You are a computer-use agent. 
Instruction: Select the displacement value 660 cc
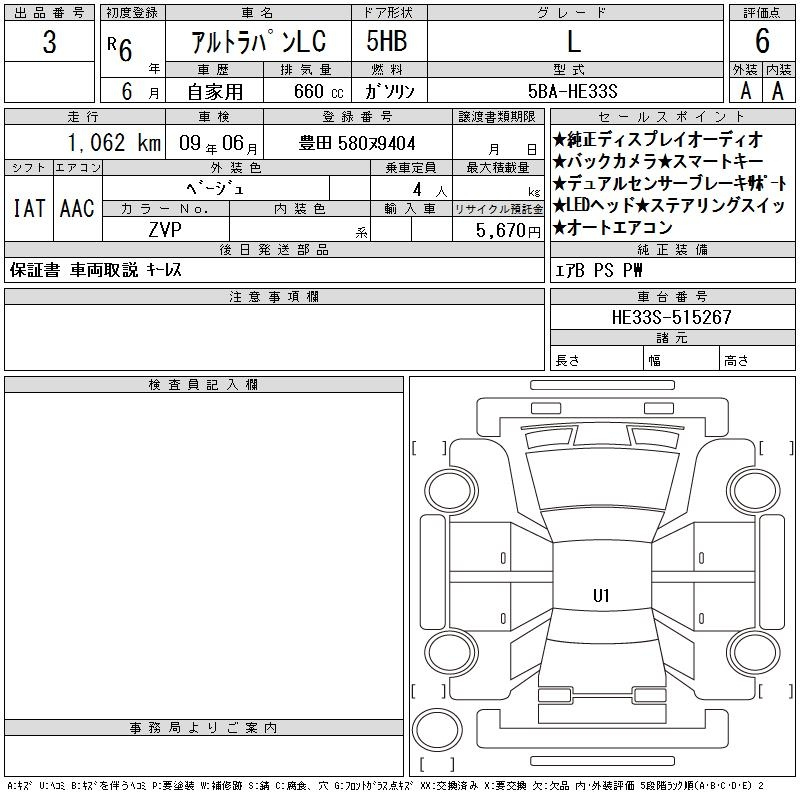click(x=318, y=91)
